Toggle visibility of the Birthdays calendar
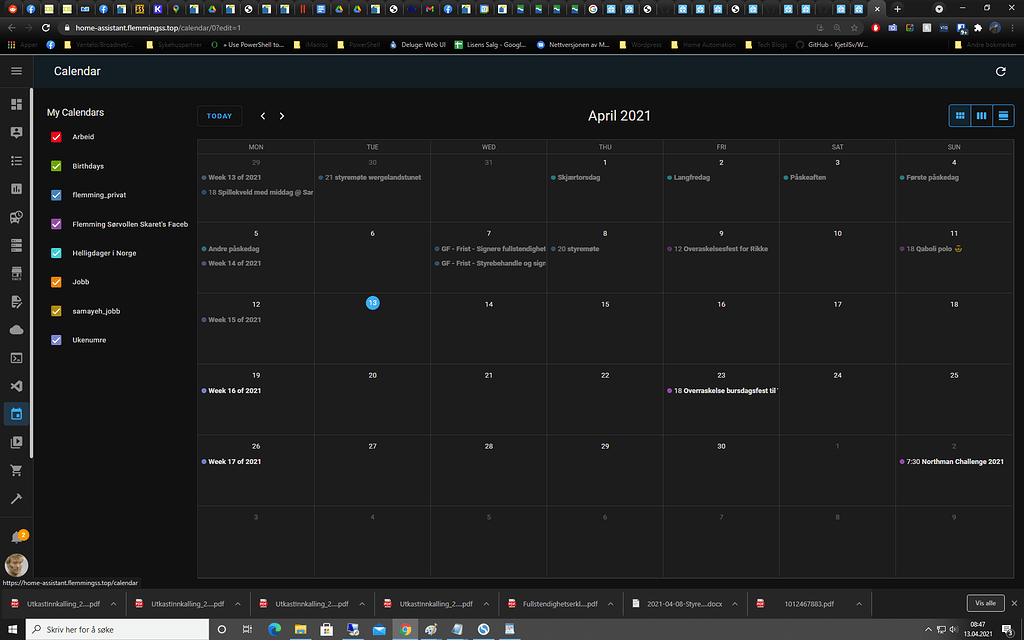Screen dimensions: 1024x640 pyautogui.click(x=56, y=166)
